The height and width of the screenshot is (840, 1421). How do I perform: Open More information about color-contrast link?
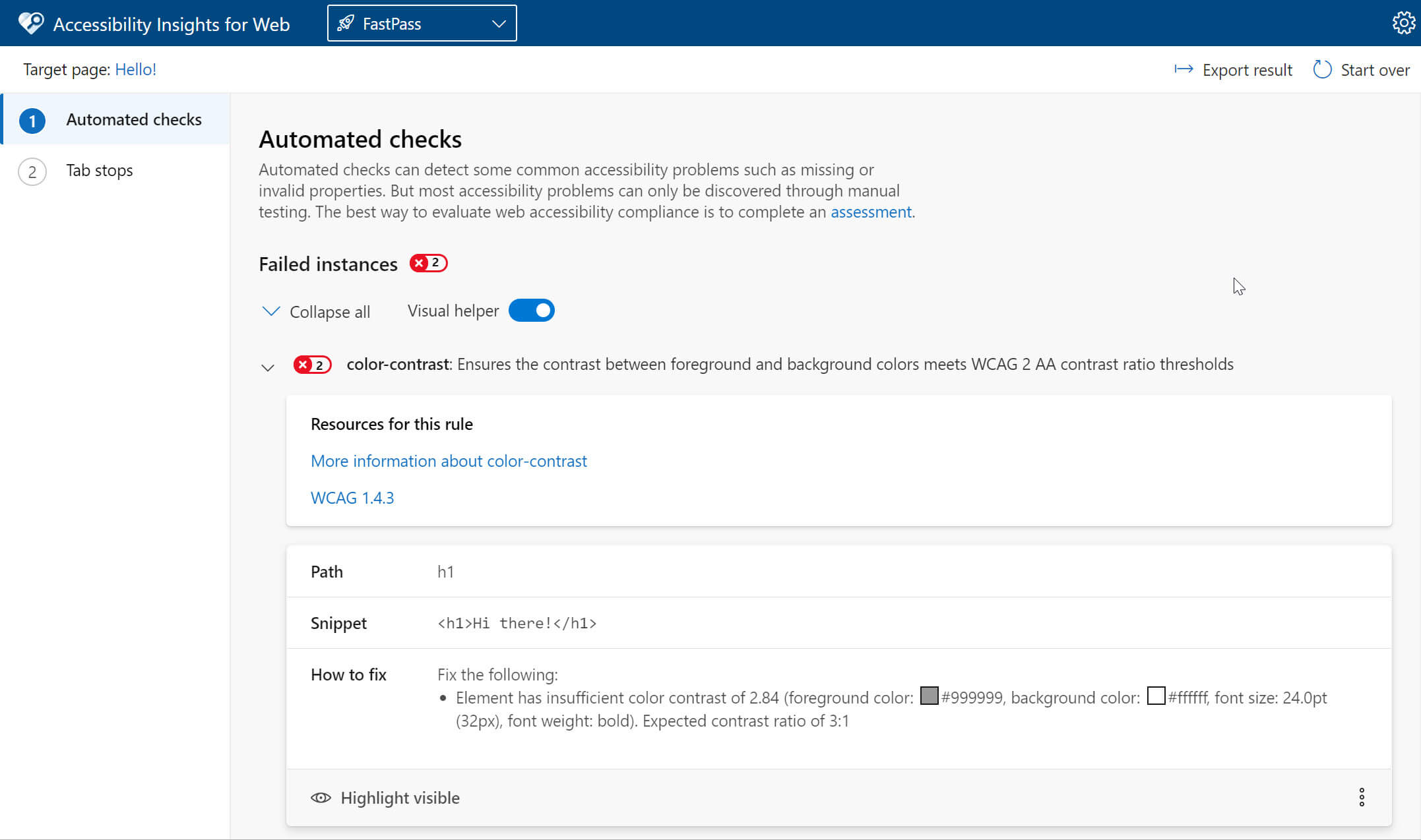[x=448, y=461]
